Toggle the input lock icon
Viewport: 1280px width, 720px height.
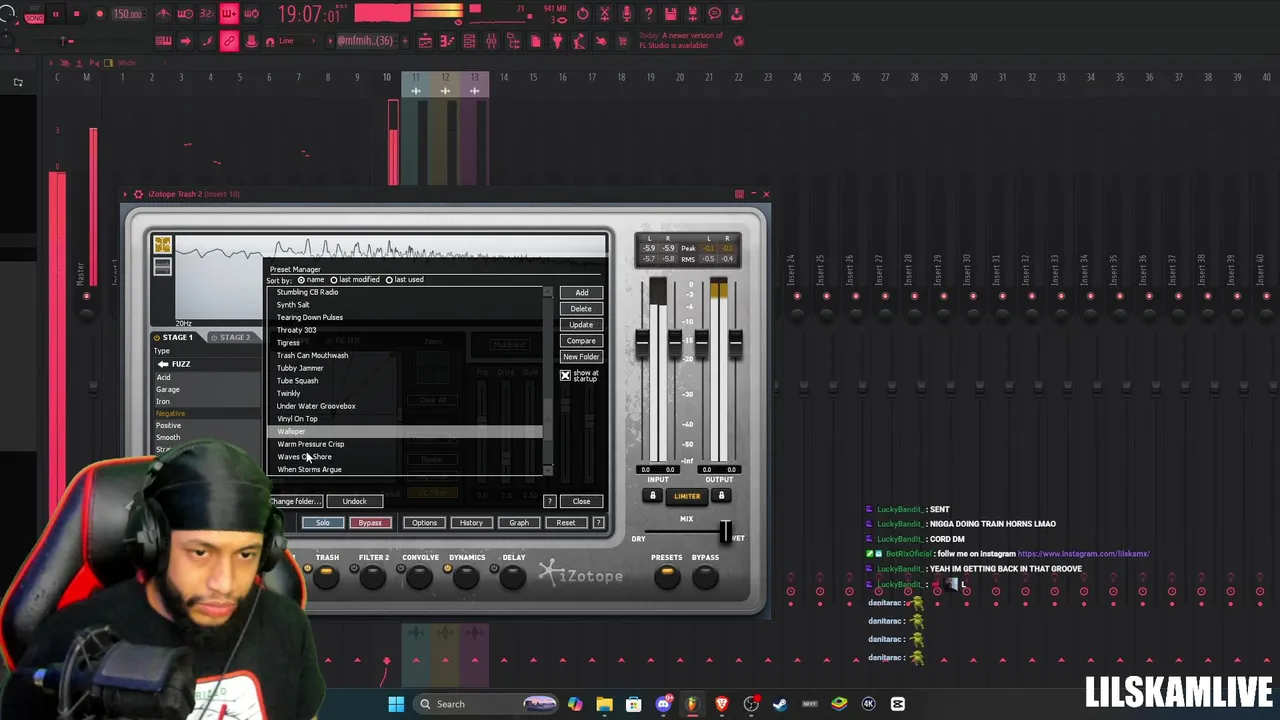click(653, 496)
